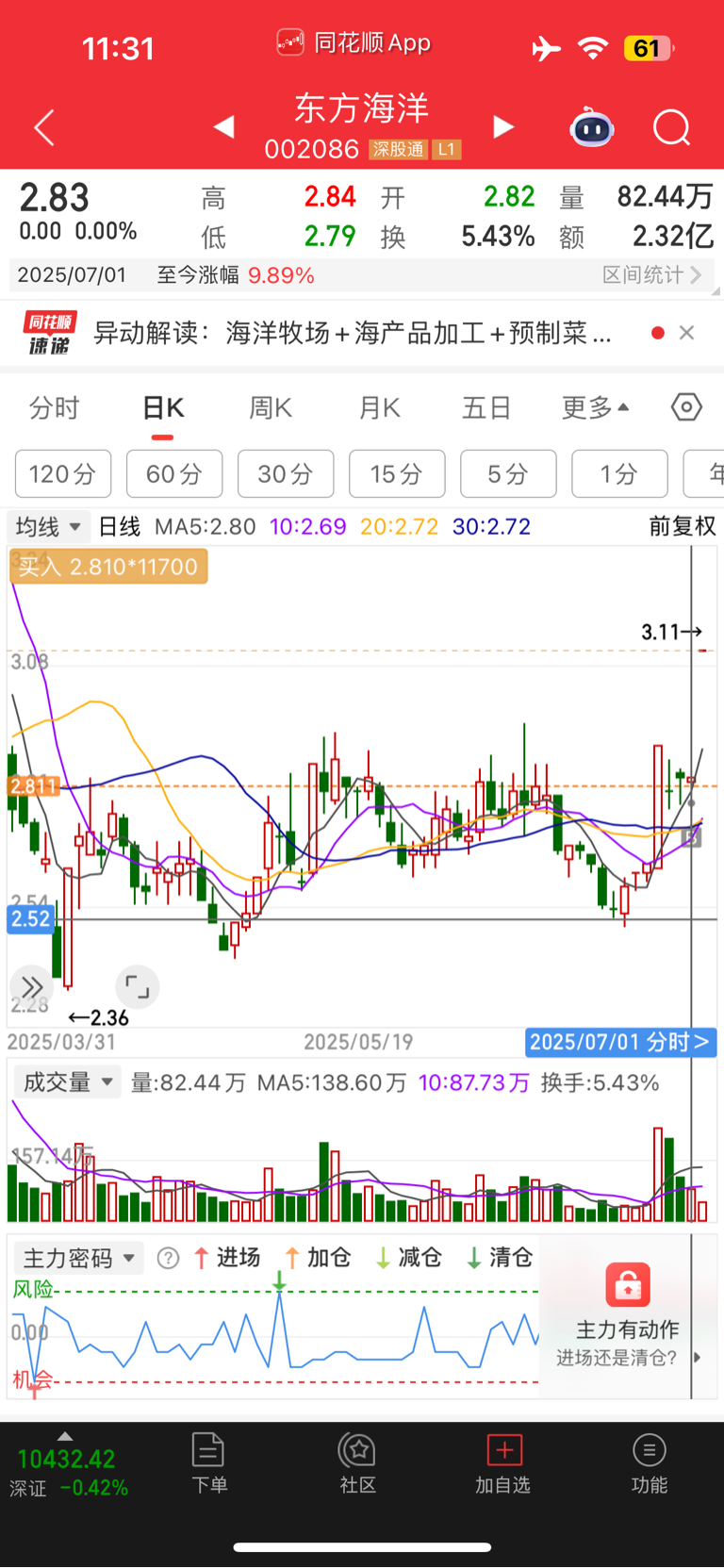
Task: Tap the 2.36 low marker
Action: point(99,1017)
